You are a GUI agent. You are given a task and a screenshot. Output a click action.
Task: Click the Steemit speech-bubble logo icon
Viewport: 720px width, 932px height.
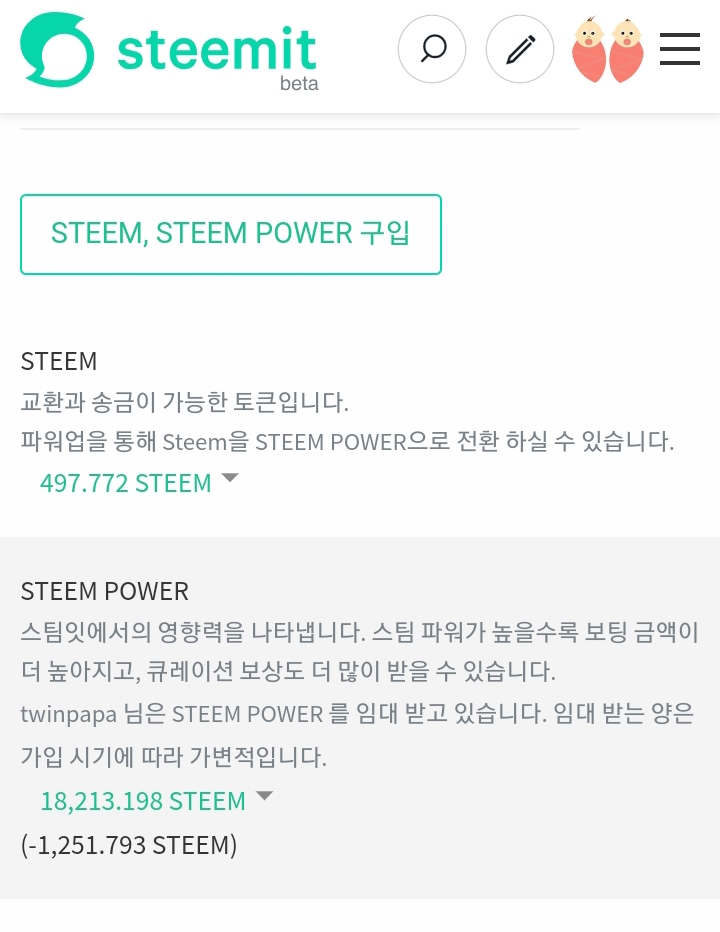[x=57, y=50]
